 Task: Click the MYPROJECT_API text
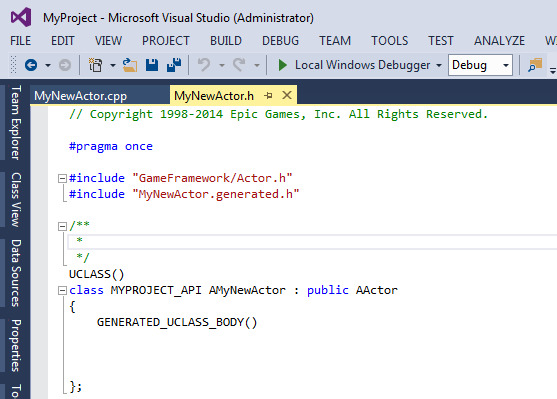pyautogui.click(x=156, y=290)
